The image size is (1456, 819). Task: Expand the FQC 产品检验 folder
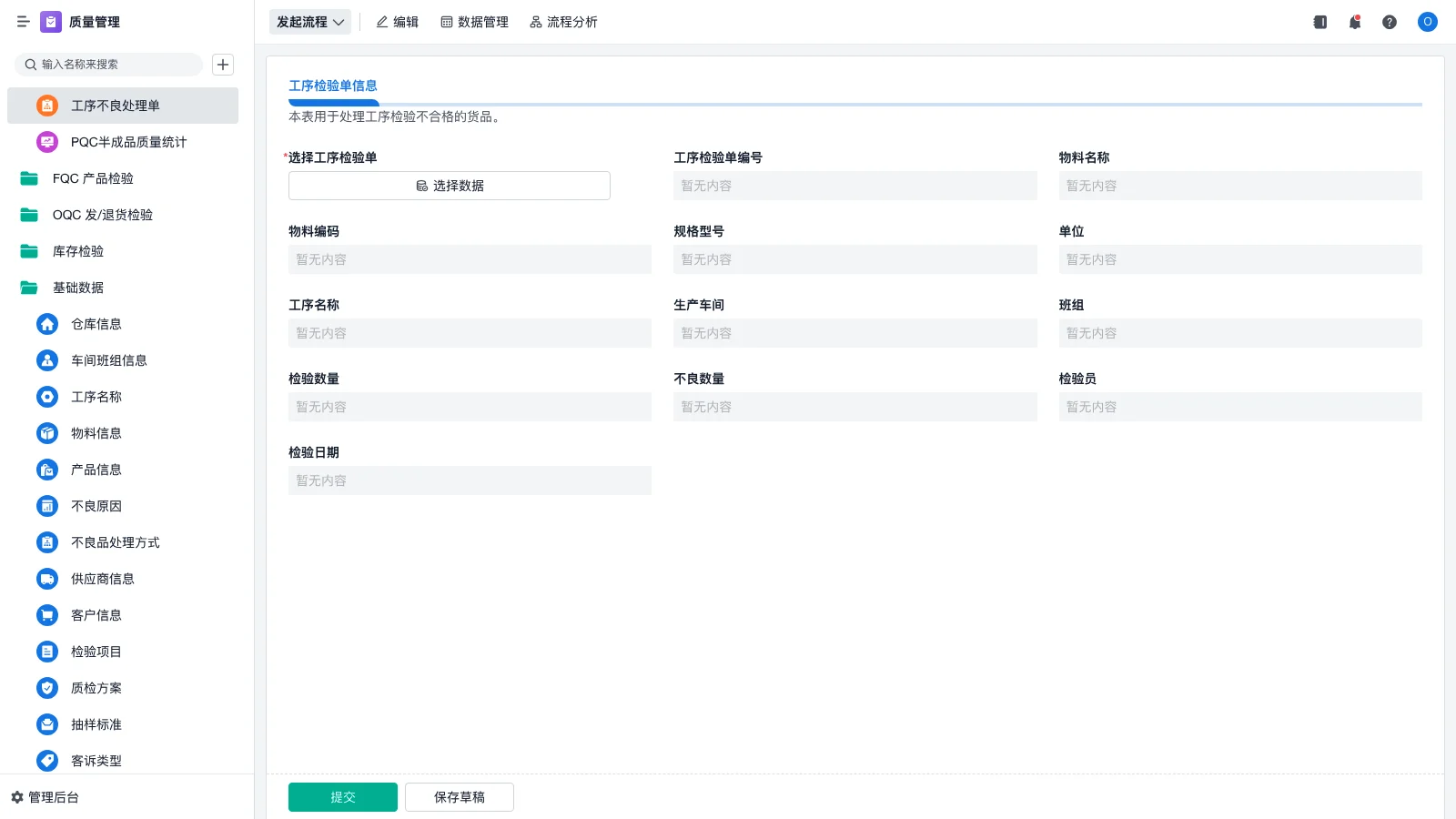click(94, 178)
